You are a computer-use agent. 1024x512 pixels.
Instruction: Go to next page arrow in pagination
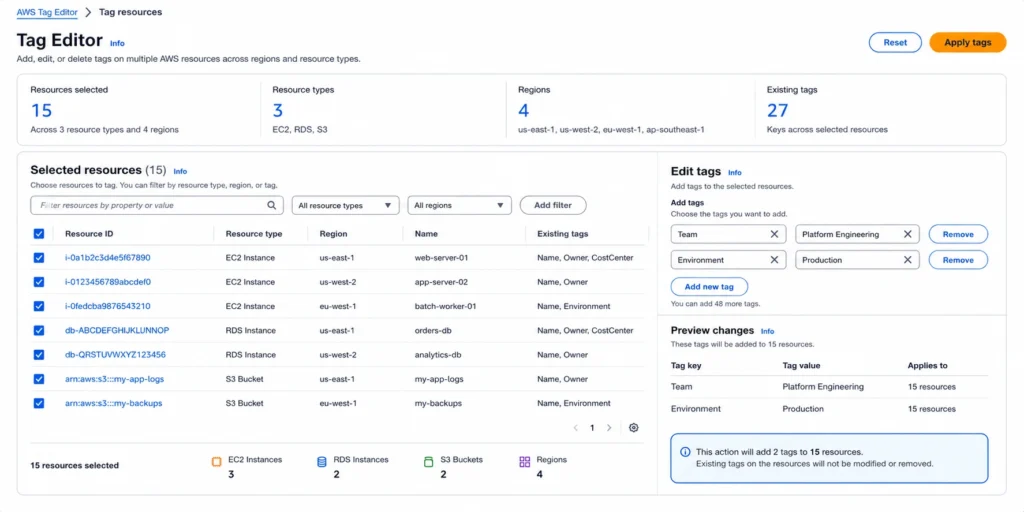(609, 428)
